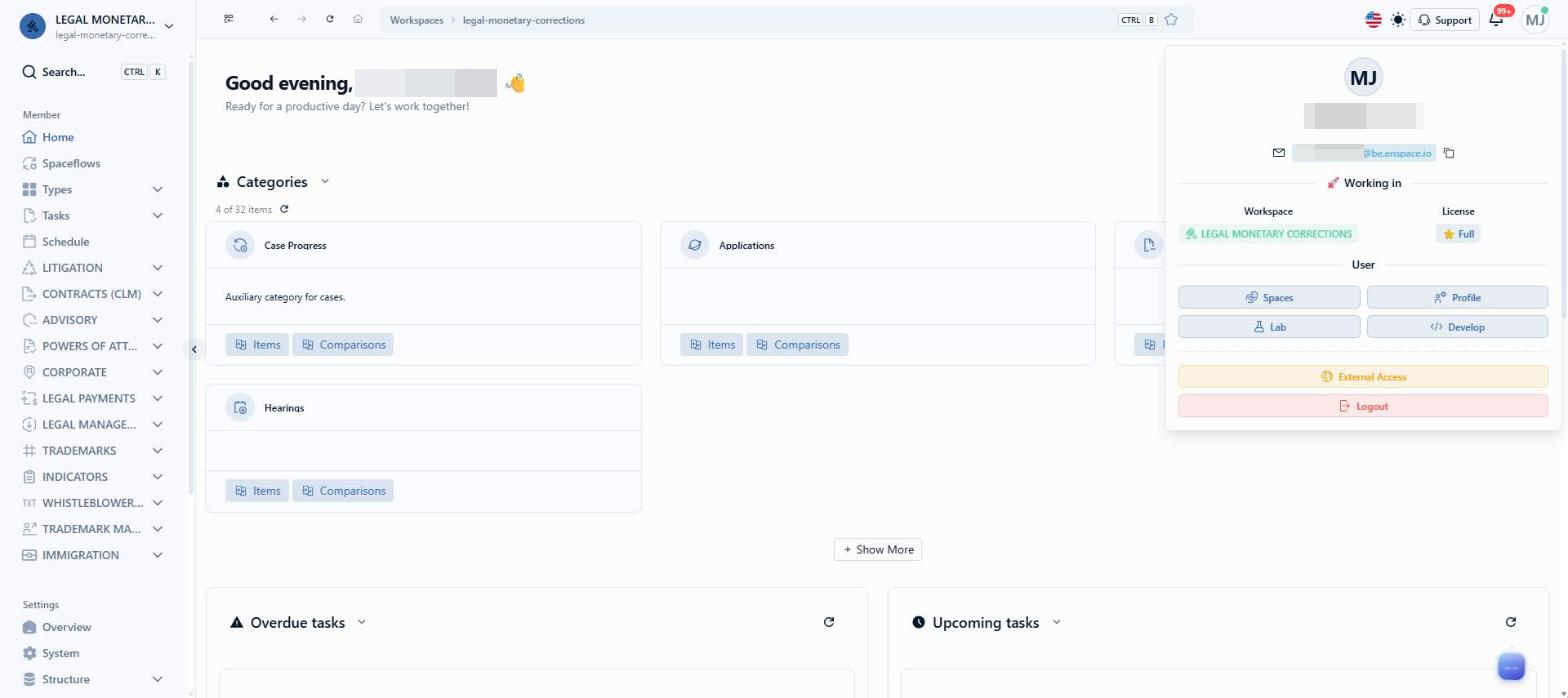Expand CONTRACTS (CLM) section

pyautogui.click(x=157, y=294)
